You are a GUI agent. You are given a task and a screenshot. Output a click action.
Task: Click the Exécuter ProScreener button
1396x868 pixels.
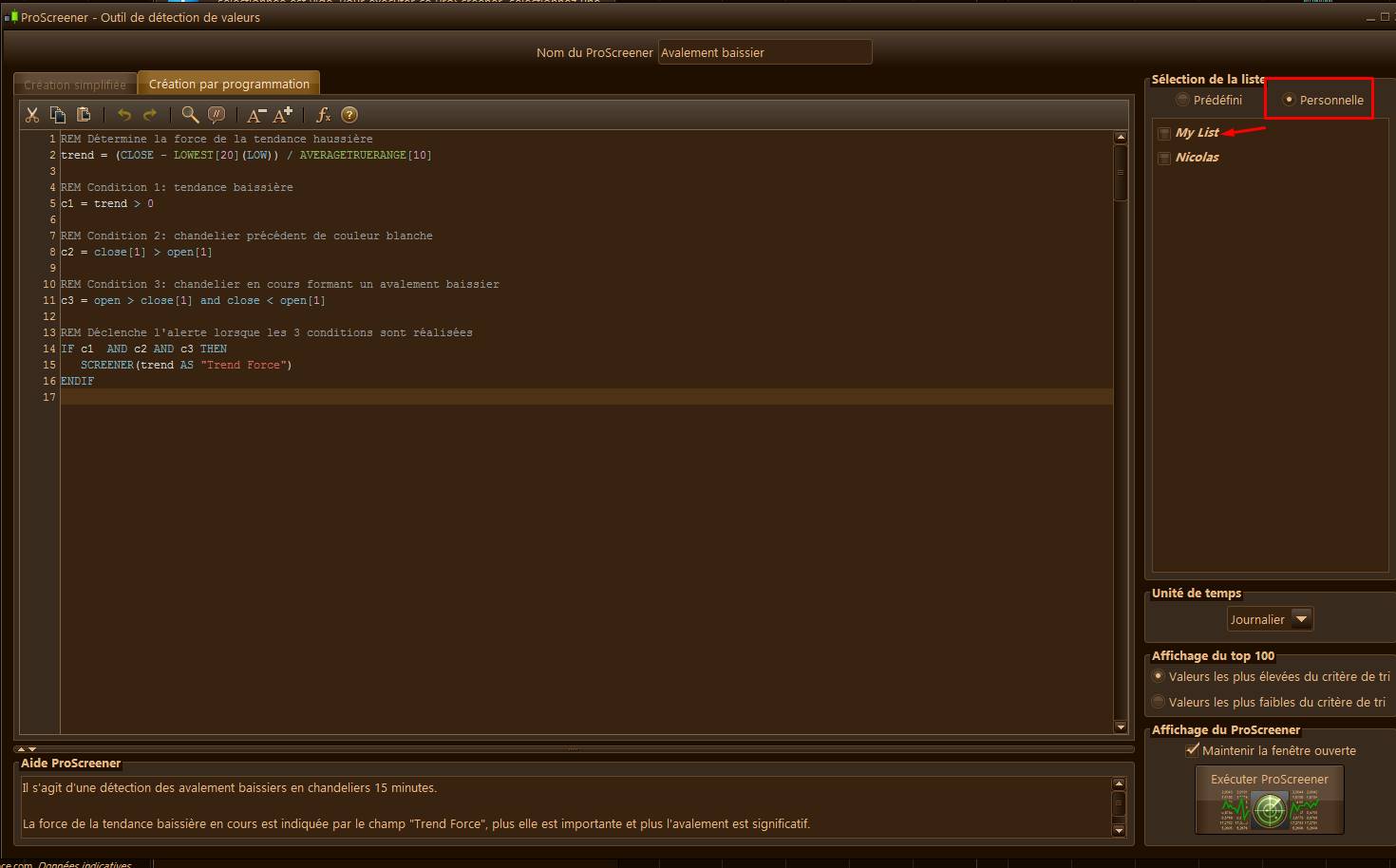pos(1270,800)
